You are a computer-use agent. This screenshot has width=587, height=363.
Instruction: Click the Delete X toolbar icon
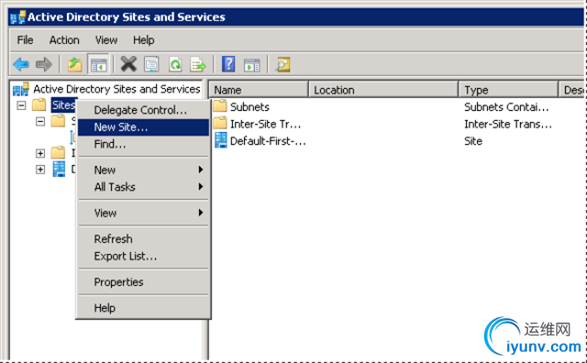click(128, 64)
